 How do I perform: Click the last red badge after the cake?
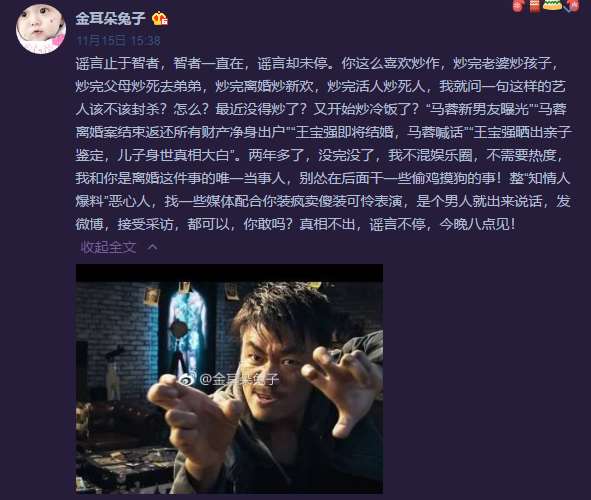point(572,5)
